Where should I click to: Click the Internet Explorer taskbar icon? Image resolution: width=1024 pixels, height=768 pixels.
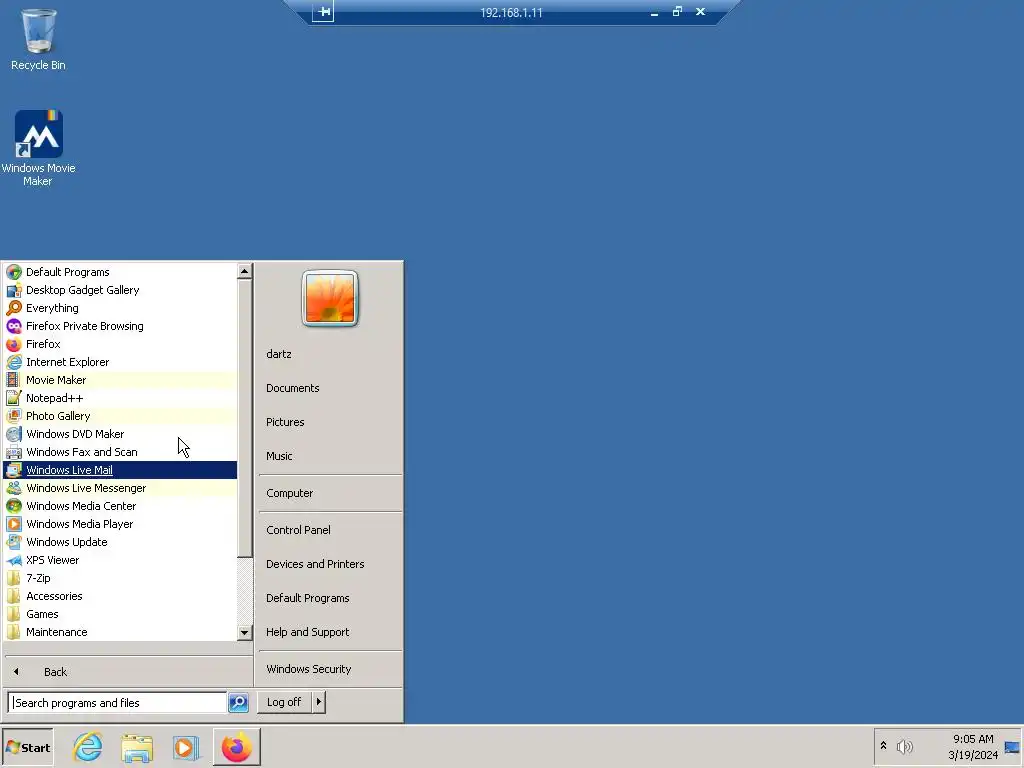[88, 747]
